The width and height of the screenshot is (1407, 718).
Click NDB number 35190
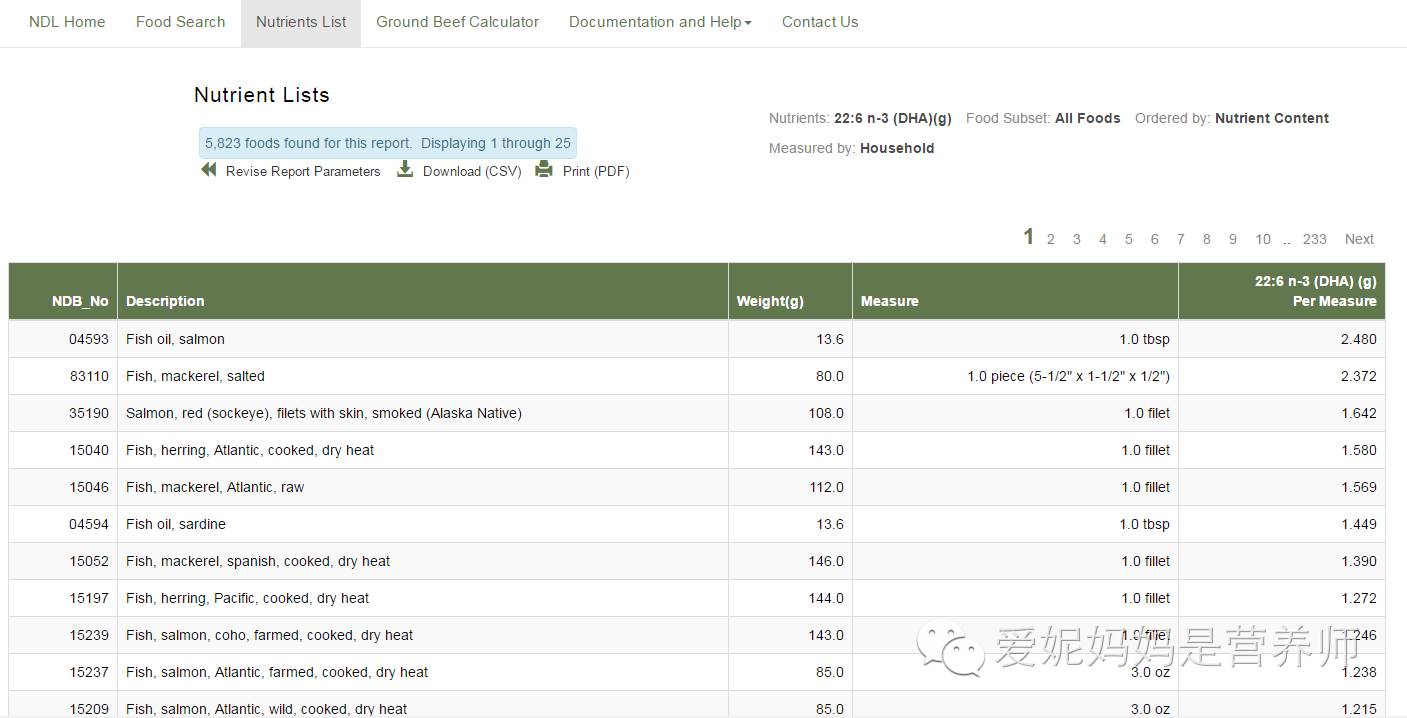point(89,413)
